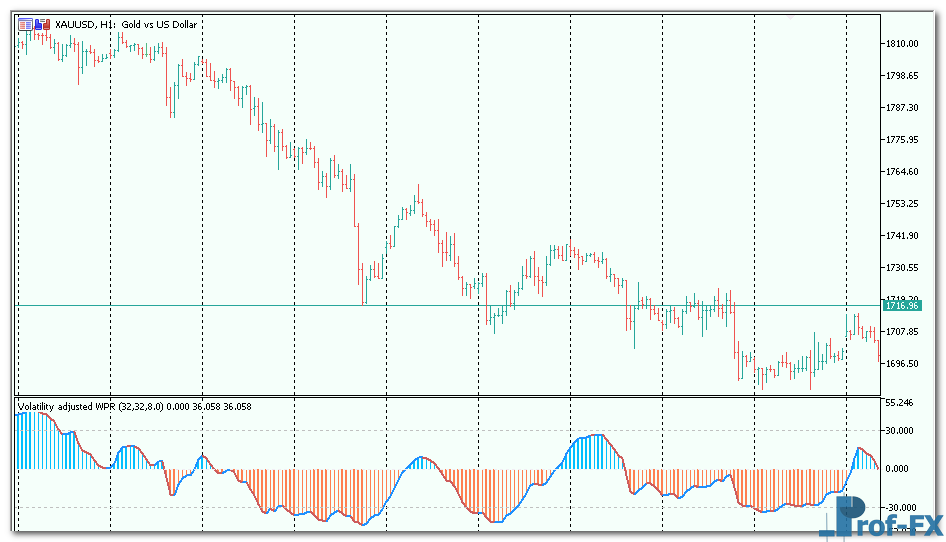Click the 1810.00 price scale label

pos(902,44)
